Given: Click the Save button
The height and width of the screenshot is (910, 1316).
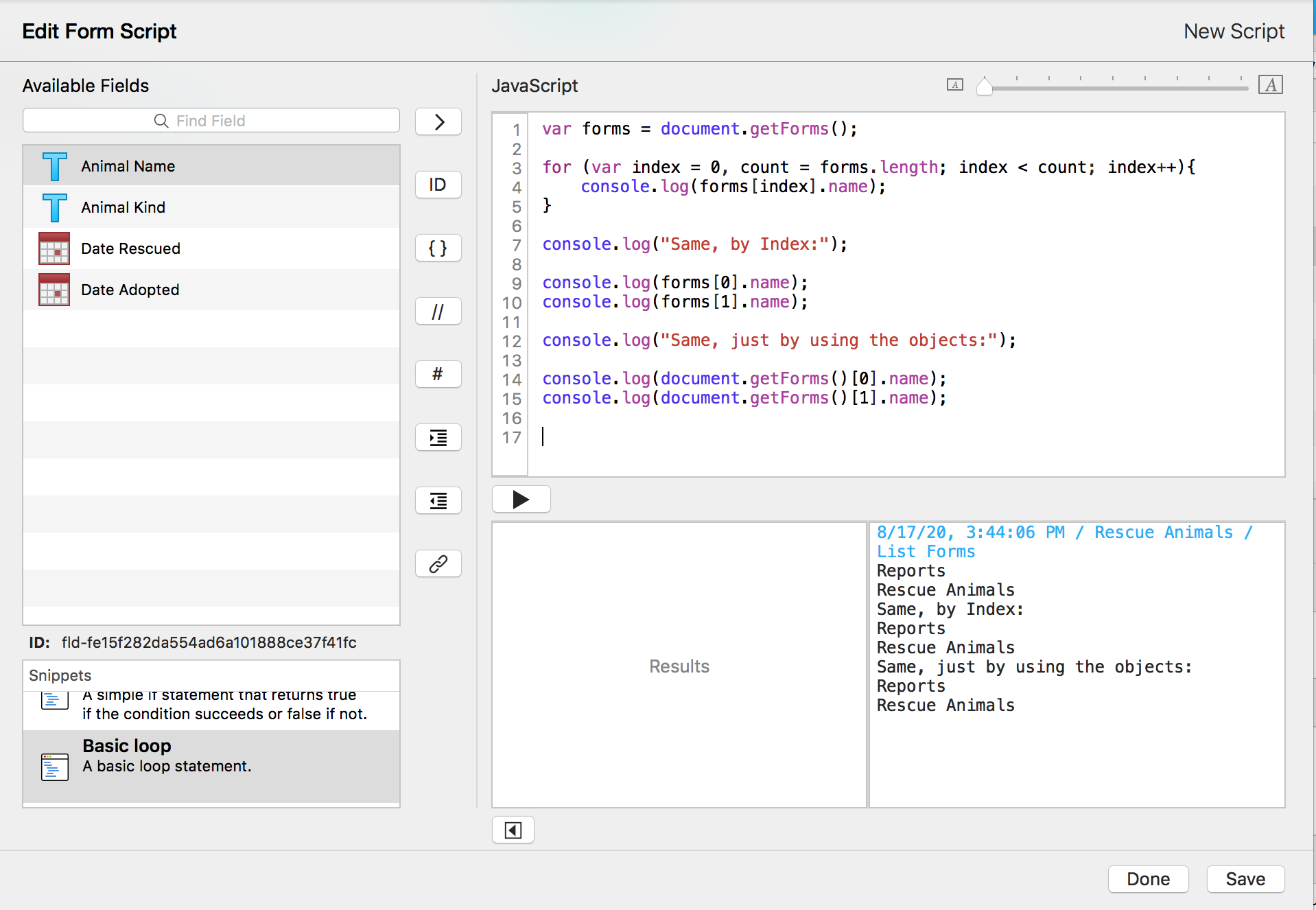Looking at the screenshot, I should coord(1245,879).
